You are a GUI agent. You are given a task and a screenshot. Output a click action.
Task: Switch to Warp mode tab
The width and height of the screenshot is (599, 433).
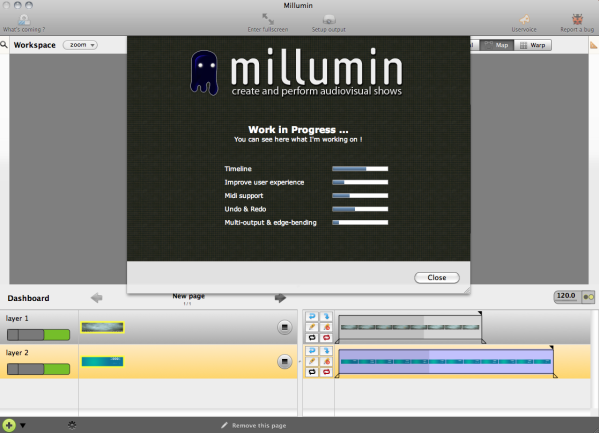pyautogui.click(x=533, y=45)
